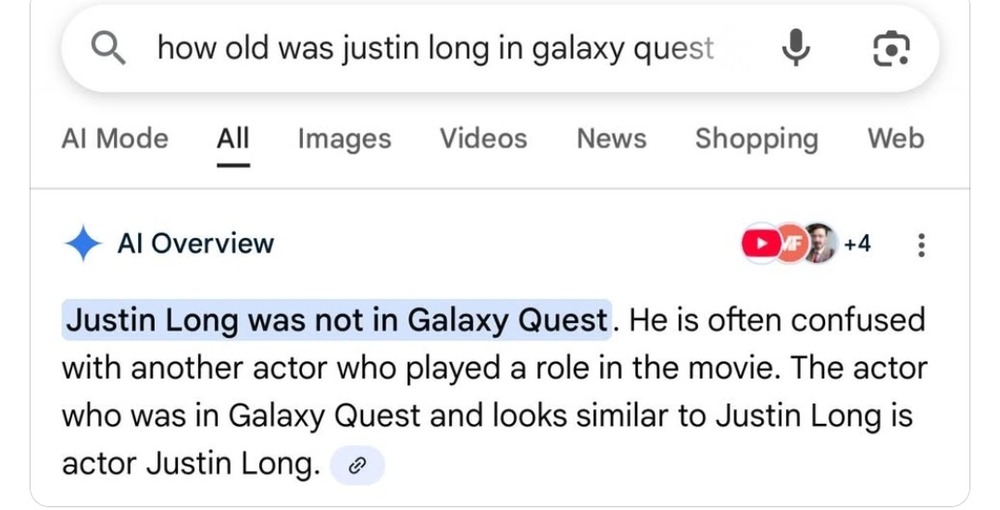
Task: Switch to the AI Mode tab
Action: tap(115, 138)
